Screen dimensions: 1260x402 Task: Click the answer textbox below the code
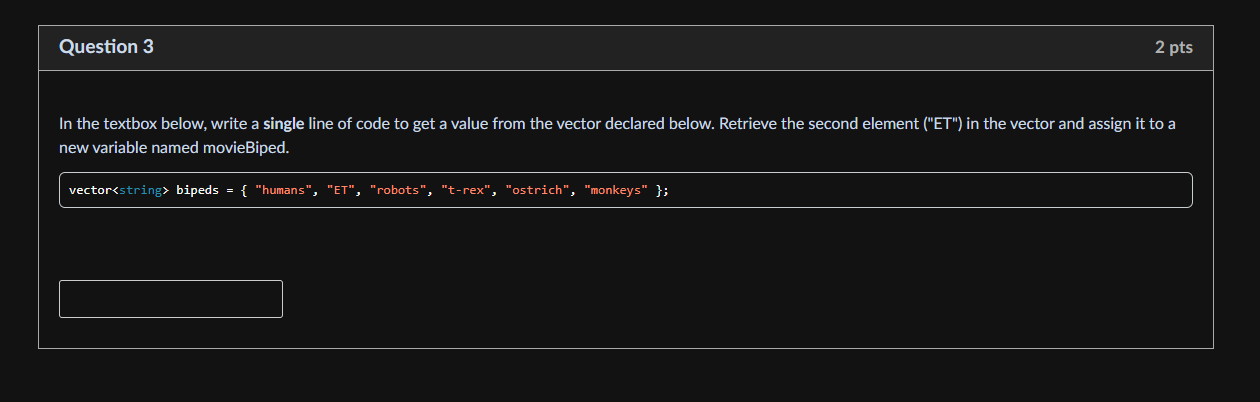pyautogui.click(x=171, y=299)
